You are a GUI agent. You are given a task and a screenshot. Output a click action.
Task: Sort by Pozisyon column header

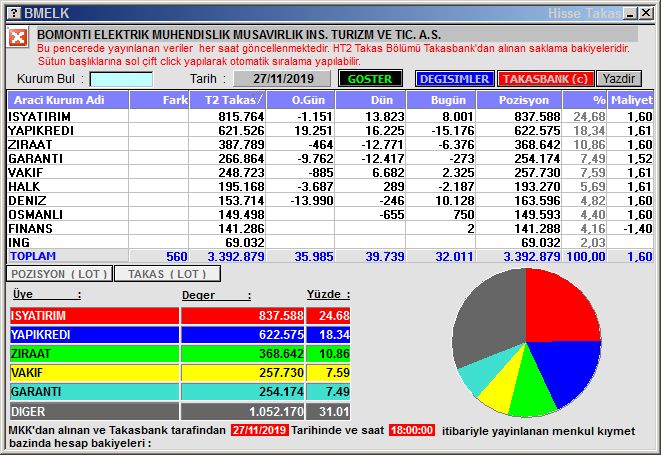pos(519,100)
